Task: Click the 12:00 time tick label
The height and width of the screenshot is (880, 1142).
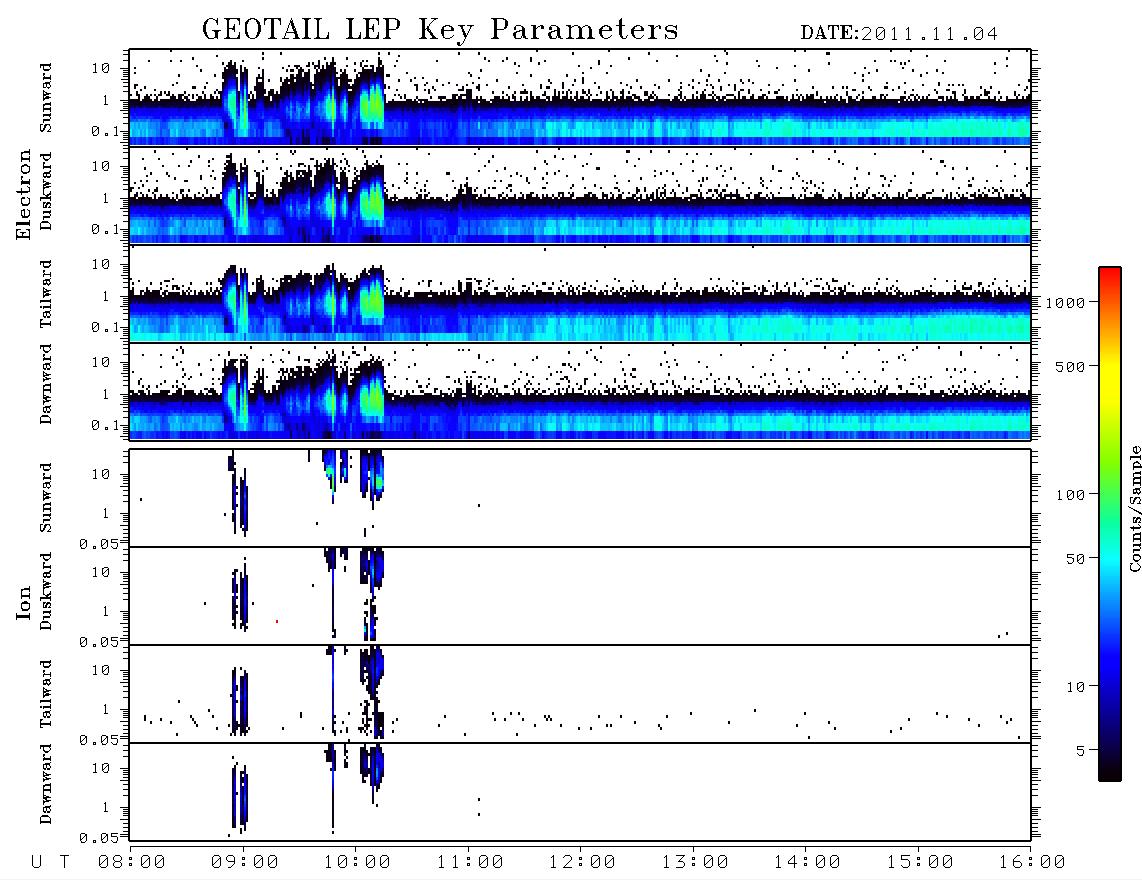Action: tap(582, 863)
